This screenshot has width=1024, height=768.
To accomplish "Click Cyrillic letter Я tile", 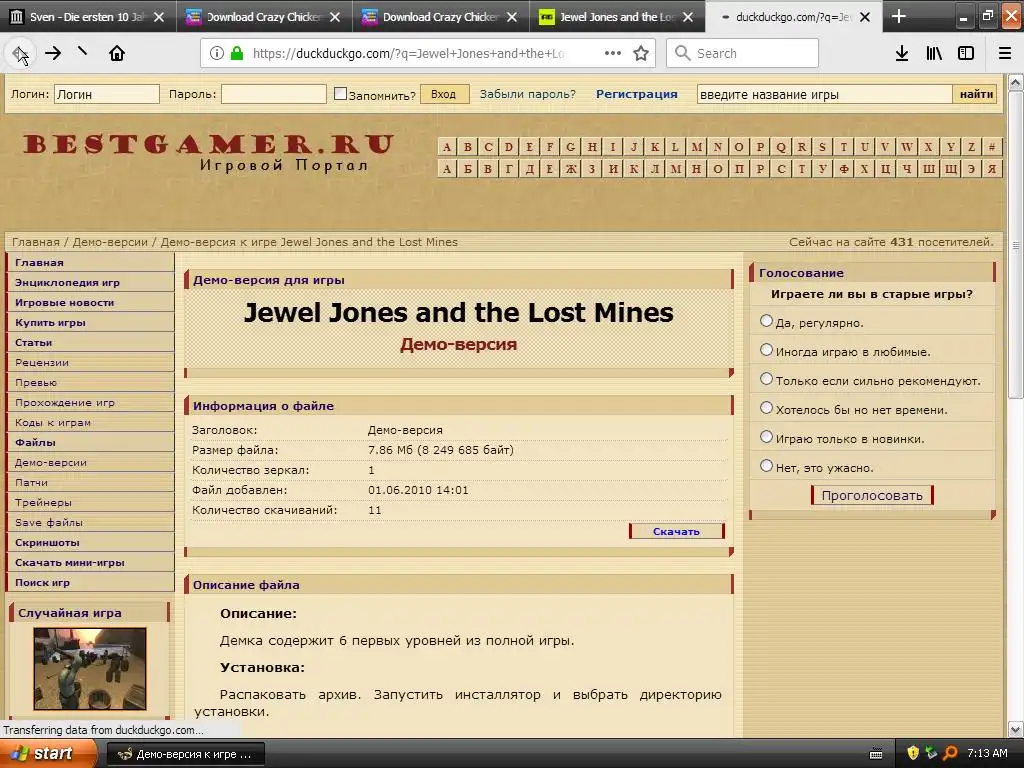I will point(992,169).
